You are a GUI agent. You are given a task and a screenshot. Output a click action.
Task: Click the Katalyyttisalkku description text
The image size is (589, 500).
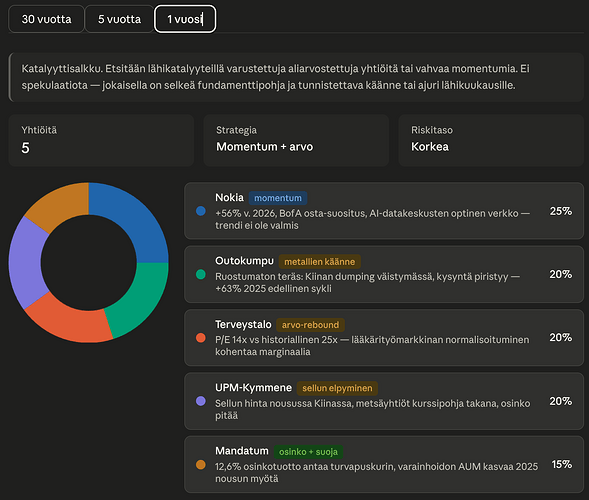pos(275,77)
